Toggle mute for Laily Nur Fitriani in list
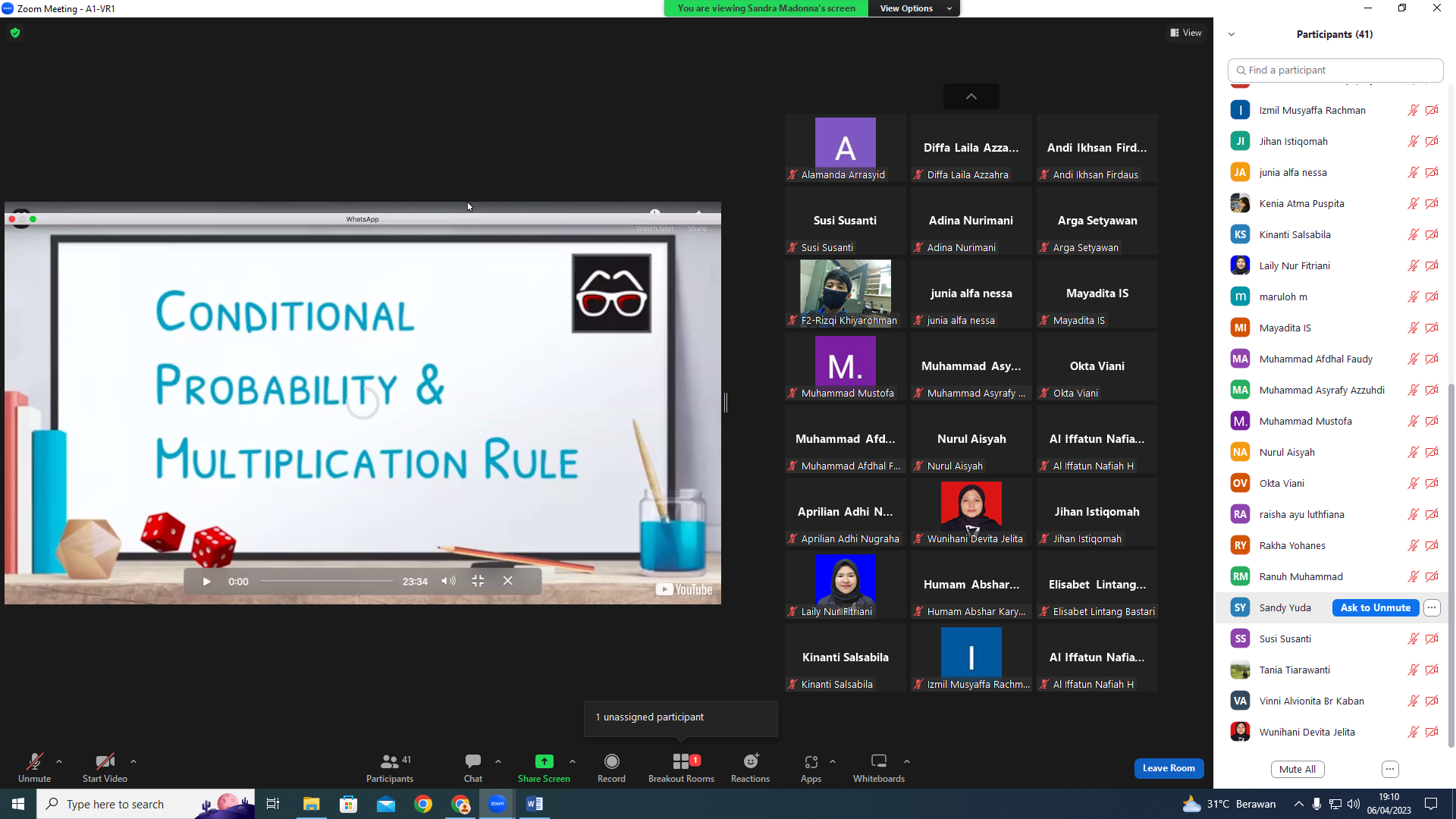Viewport: 1456px width, 819px height. 1414,265
